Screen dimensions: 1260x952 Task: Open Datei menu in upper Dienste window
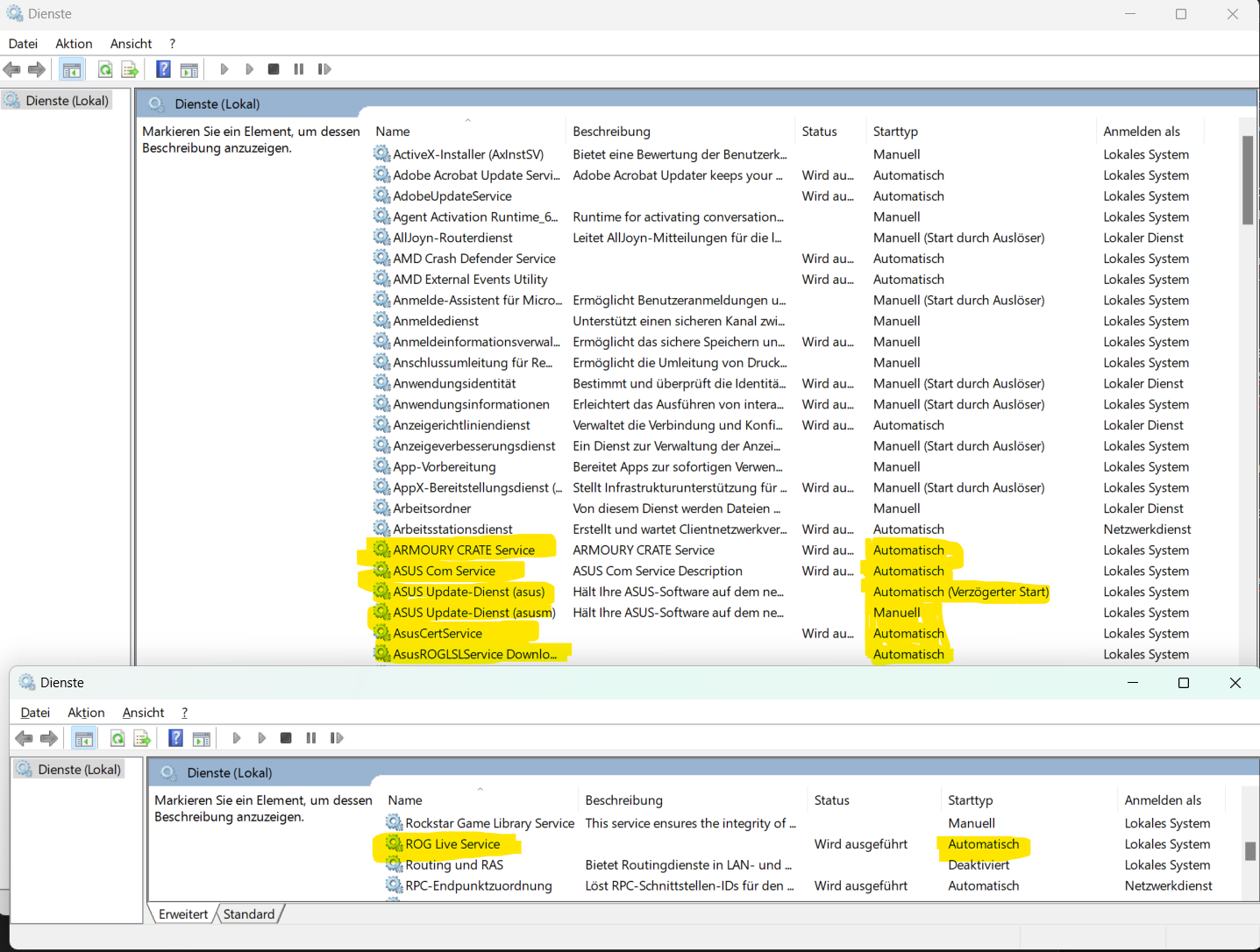pyautogui.click(x=23, y=44)
